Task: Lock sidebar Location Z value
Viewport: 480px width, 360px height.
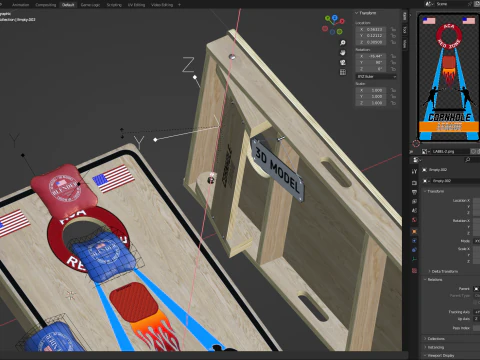Action: [393, 42]
